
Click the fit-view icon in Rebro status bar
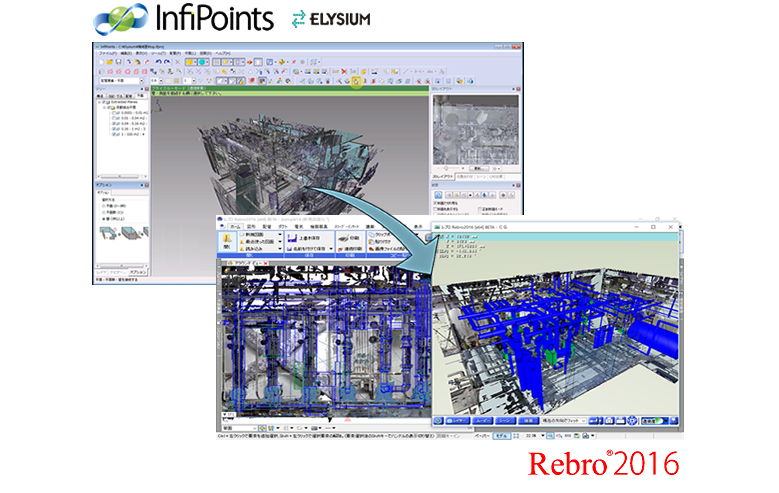tap(516, 435)
